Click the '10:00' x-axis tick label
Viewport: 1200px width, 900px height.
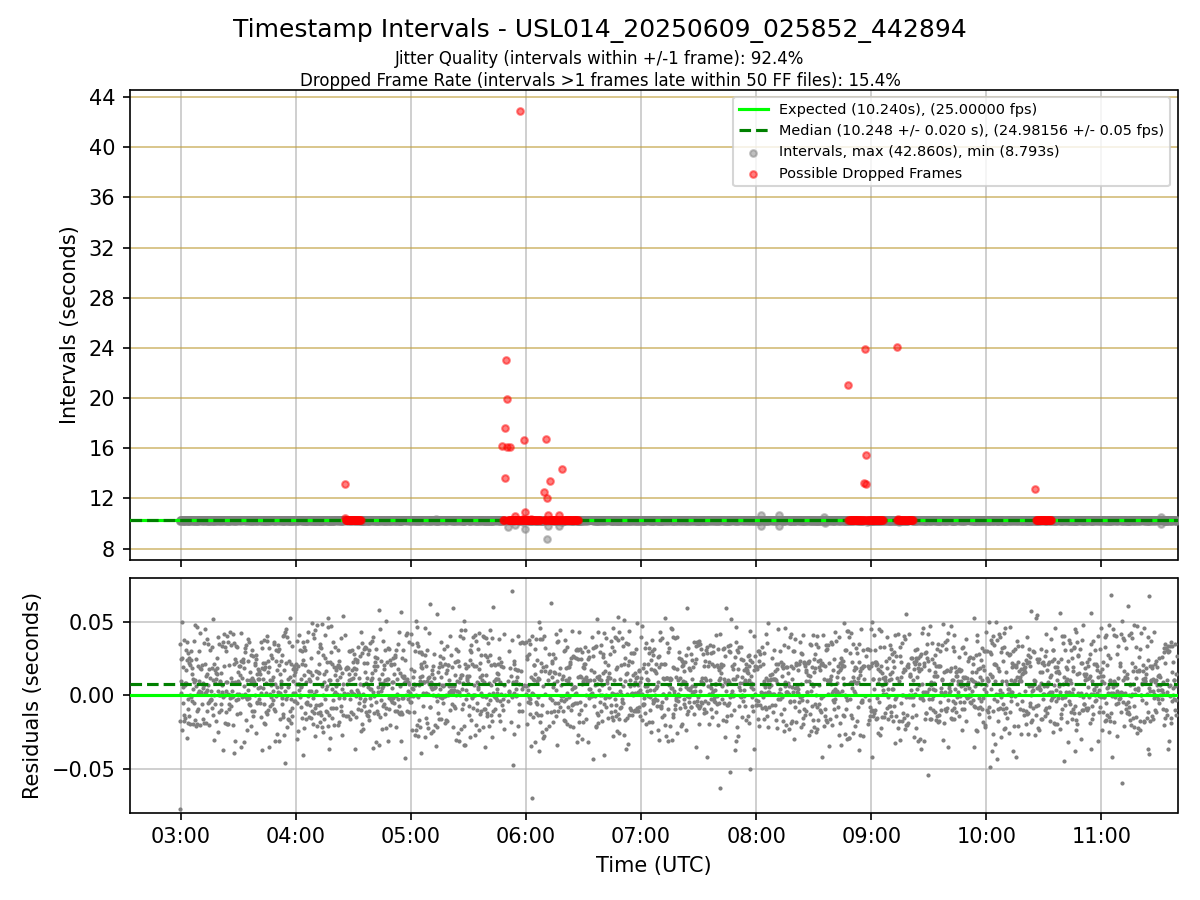(986, 835)
